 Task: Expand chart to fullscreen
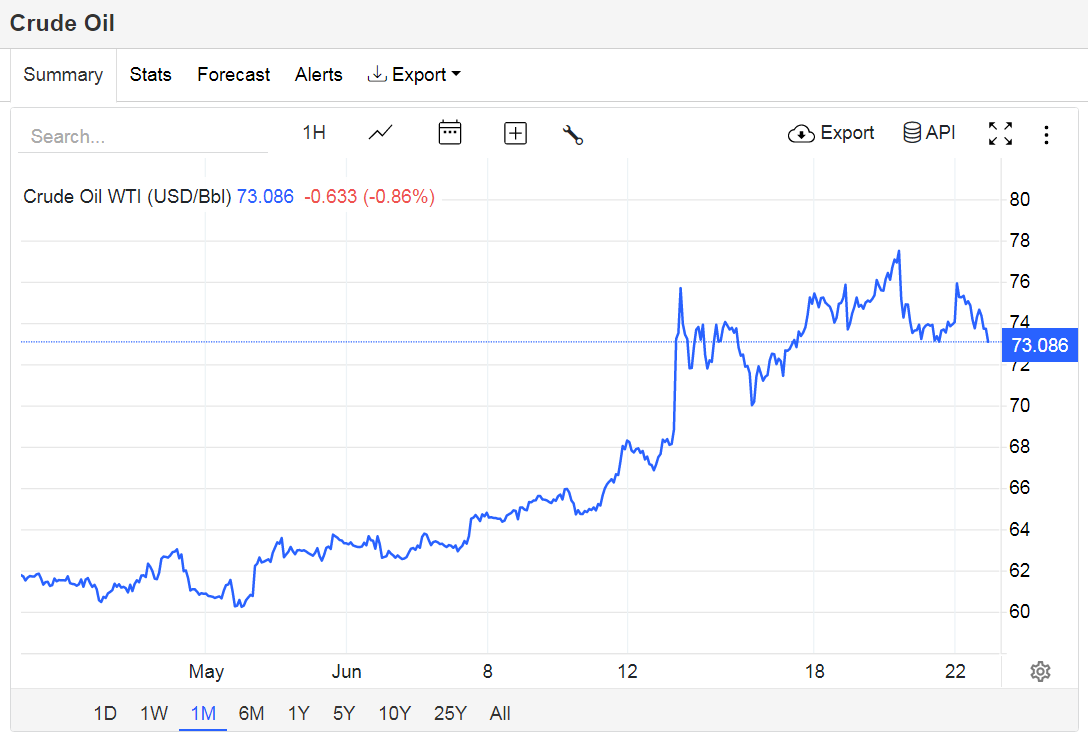(x=1001, y=133)
